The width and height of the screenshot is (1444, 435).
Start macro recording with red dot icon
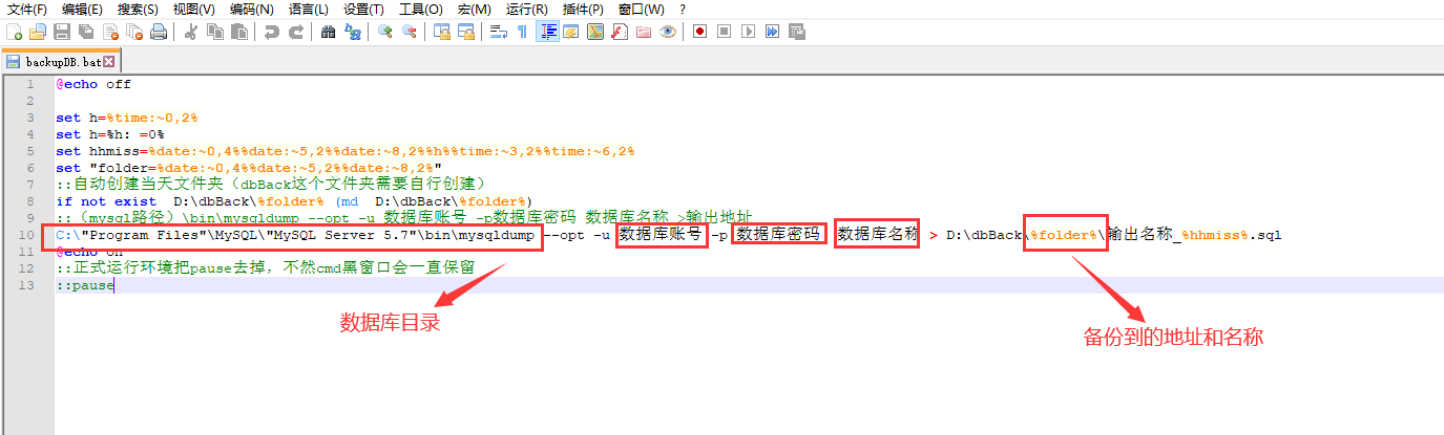(x=700, y=32)
